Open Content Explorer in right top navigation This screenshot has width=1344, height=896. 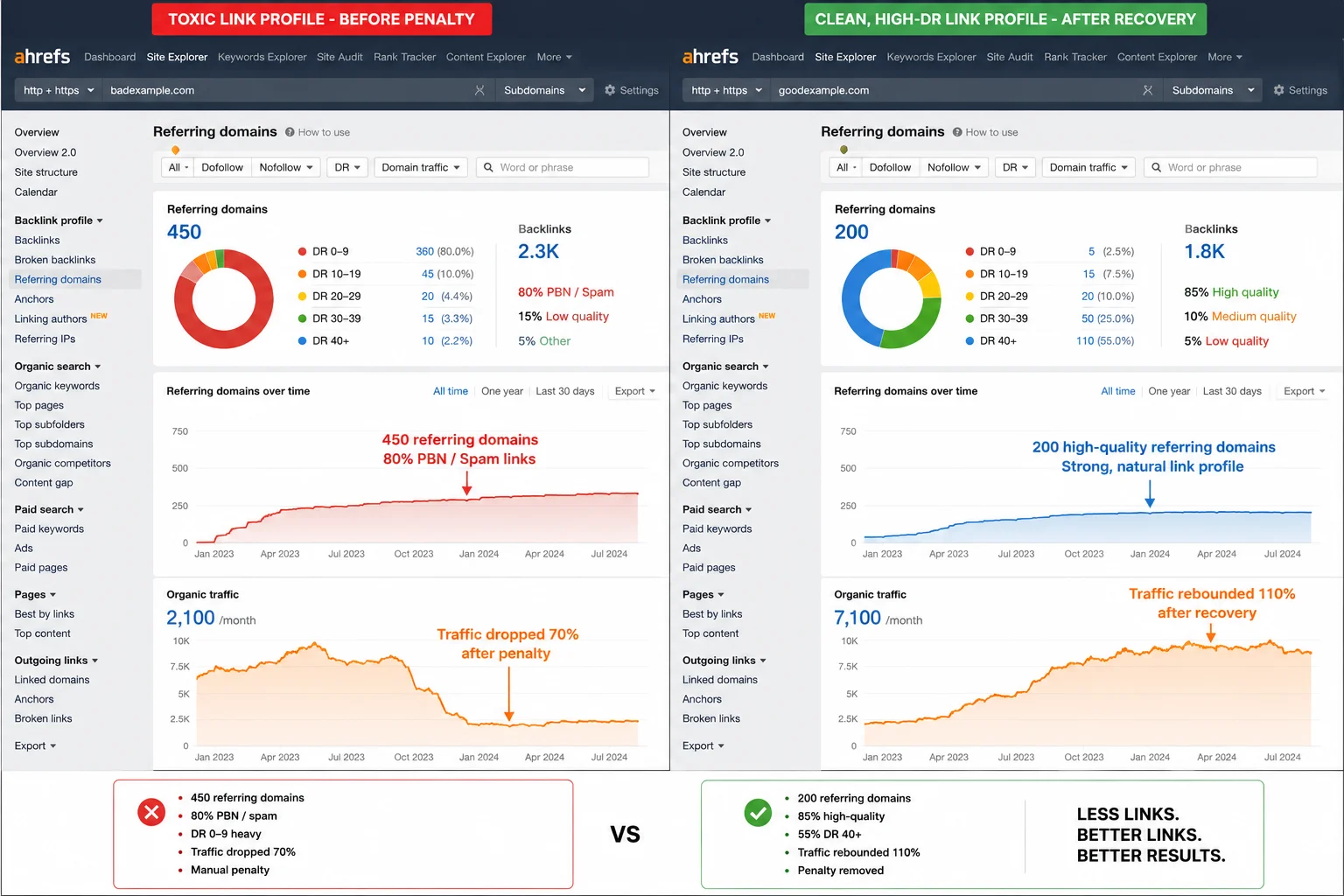click(1157, 57)
